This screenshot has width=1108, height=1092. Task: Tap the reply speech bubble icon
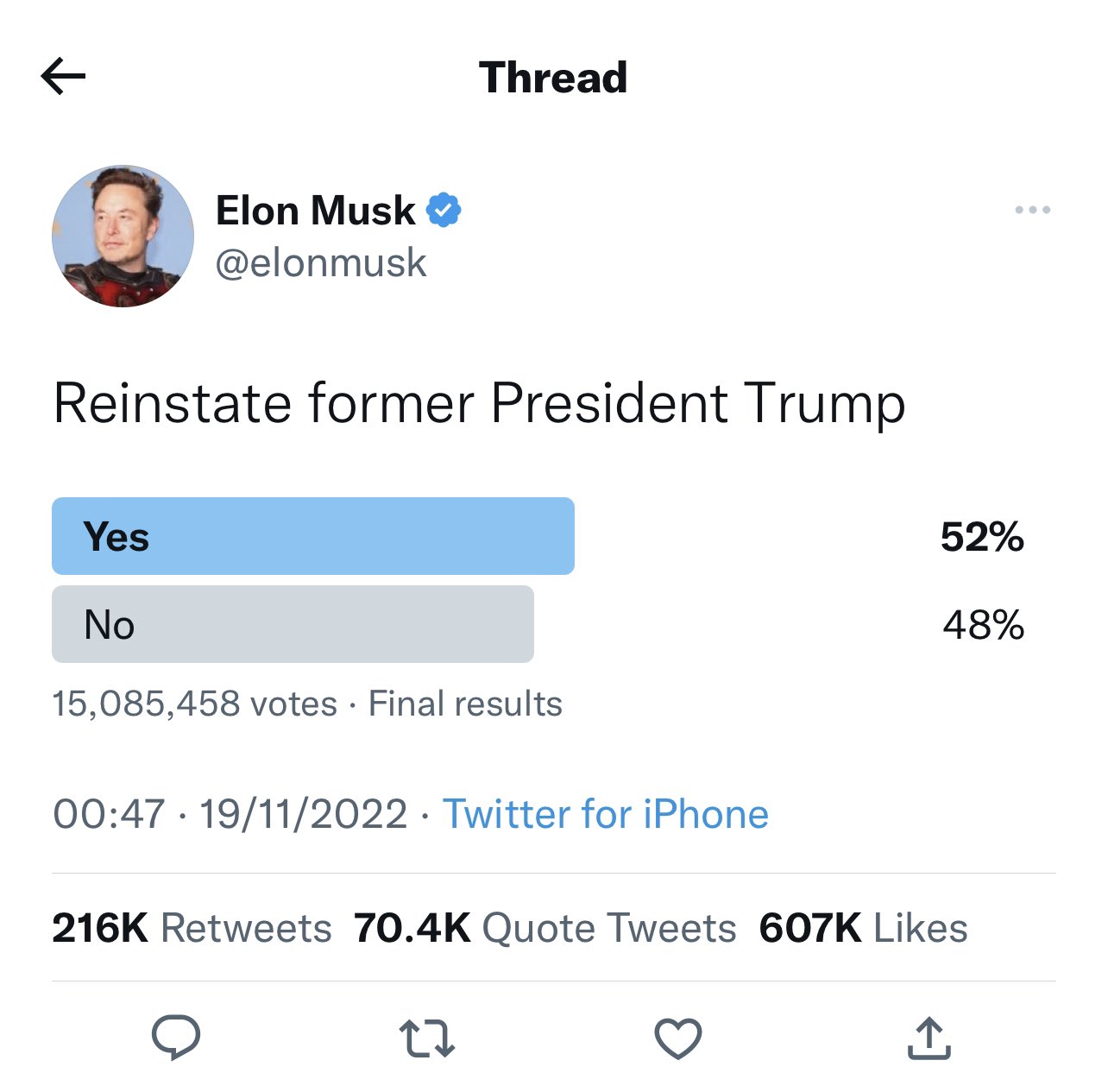(176, 1037)
